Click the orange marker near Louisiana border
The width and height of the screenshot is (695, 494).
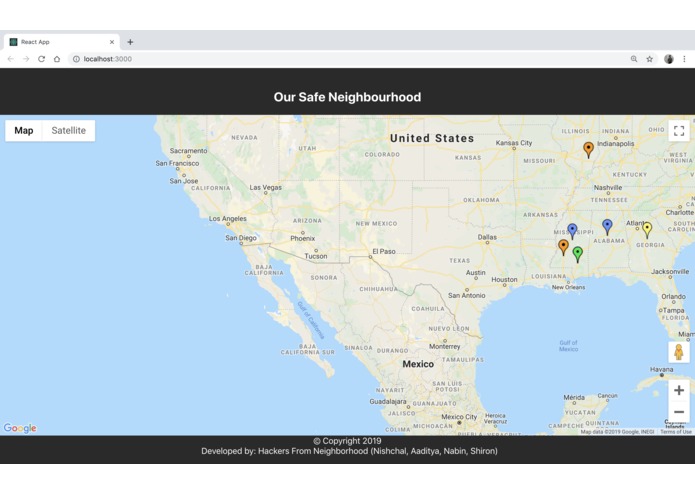coord(563,247)
